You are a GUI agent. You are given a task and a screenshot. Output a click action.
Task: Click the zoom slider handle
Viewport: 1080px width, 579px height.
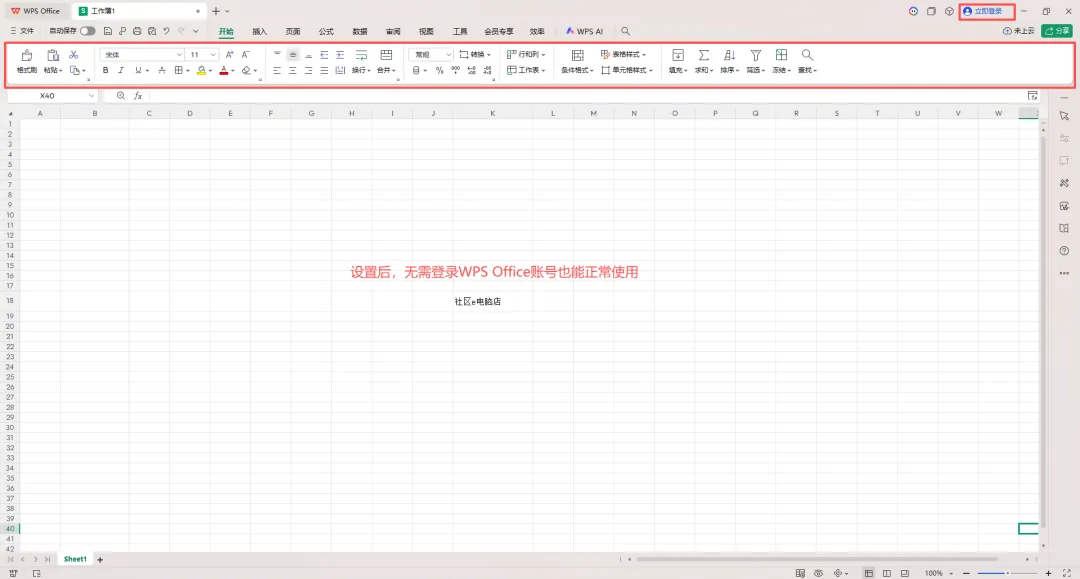pyautogui.click(x=1007, y=573)
